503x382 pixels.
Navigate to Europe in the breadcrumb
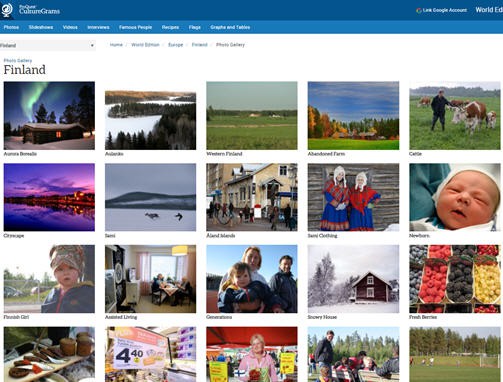coord(175,45)
